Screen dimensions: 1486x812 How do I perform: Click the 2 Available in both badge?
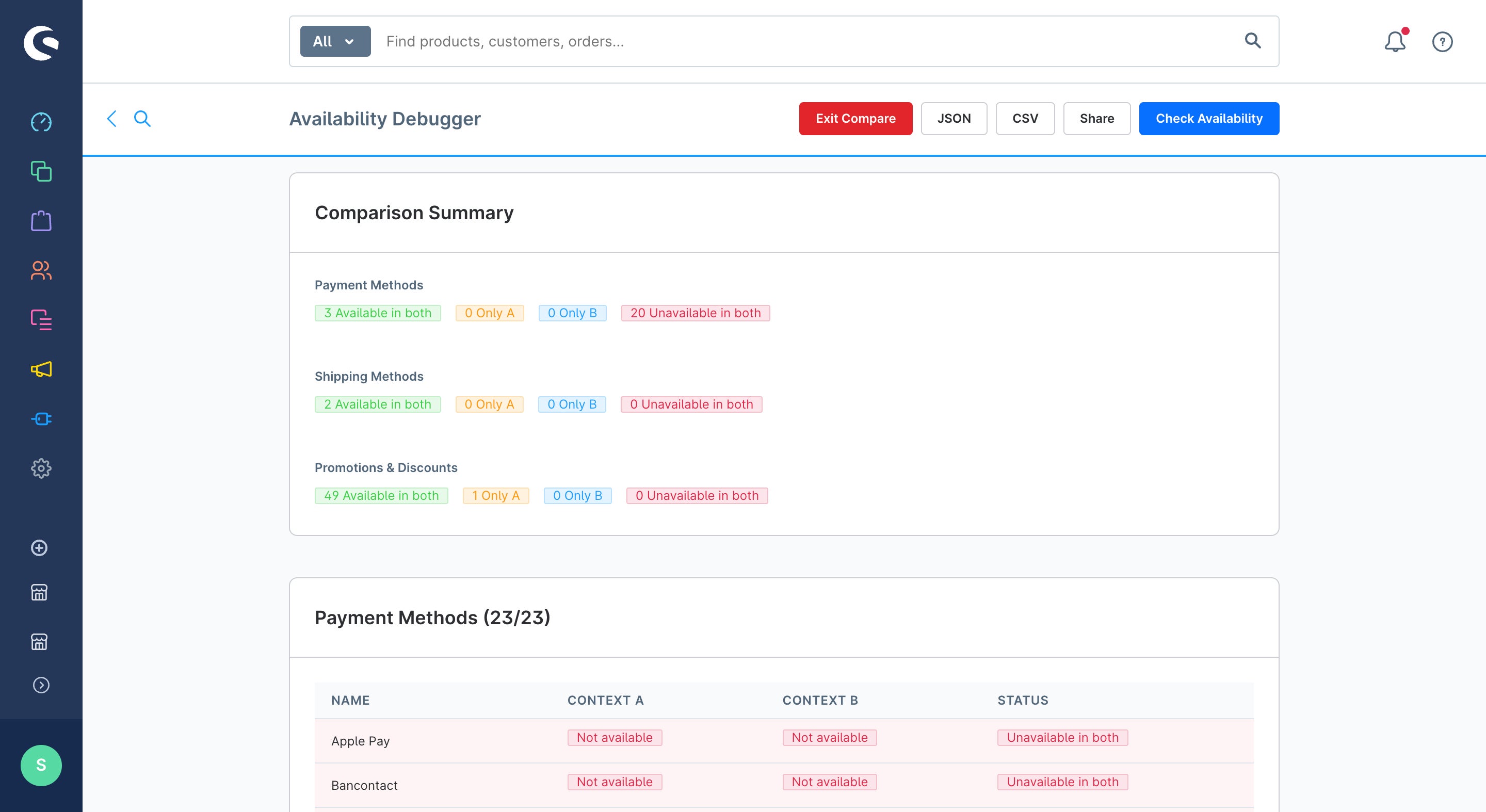378,404
